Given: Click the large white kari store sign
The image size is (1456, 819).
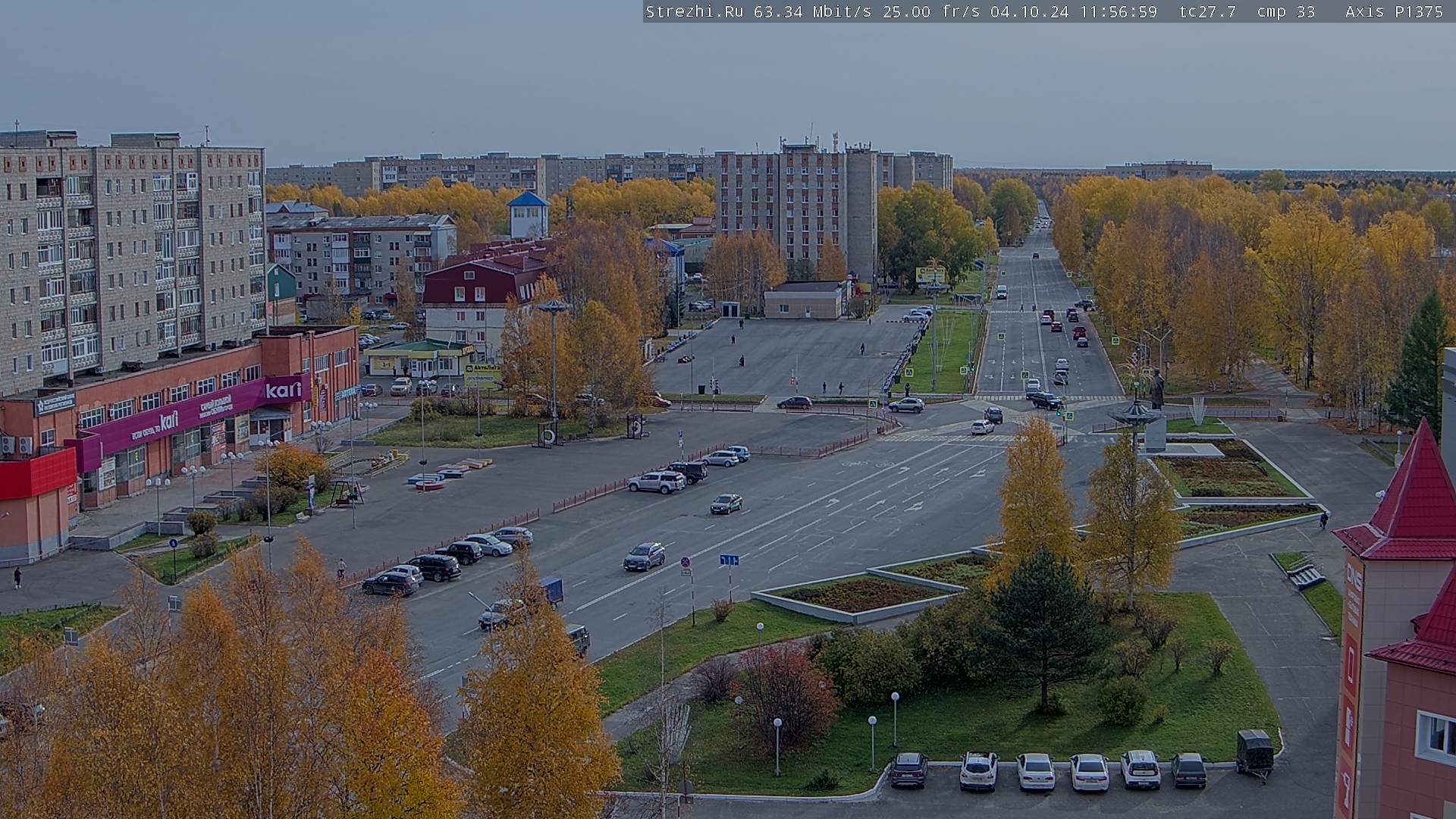Looking at the screenshot, I should [284, 390].
